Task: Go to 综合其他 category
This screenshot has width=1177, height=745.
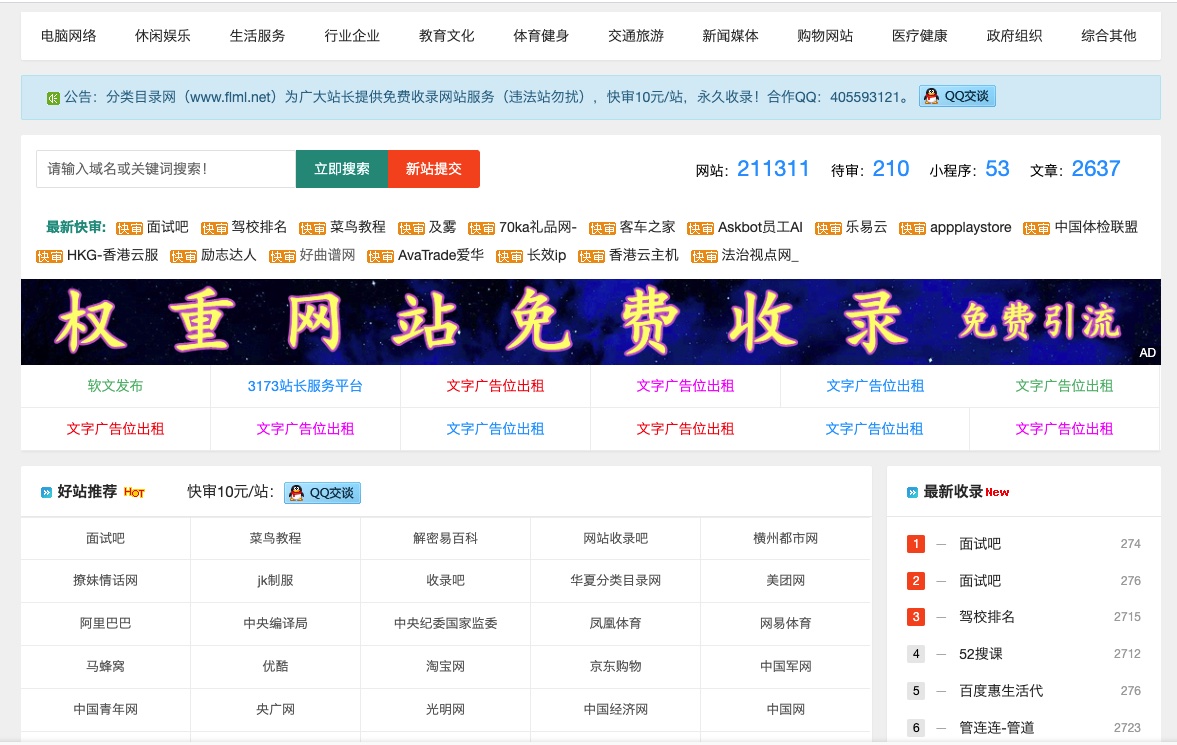Action: coord(1109,35)
